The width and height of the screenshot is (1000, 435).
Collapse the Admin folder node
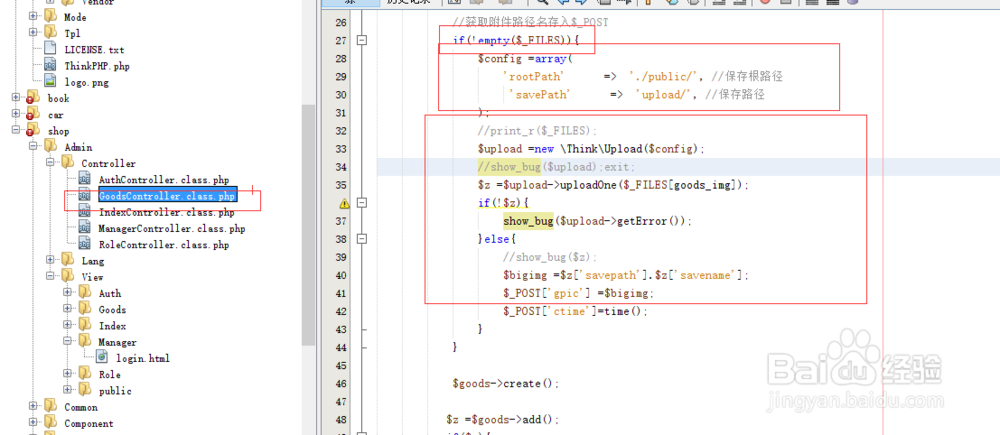click(33, 147)
